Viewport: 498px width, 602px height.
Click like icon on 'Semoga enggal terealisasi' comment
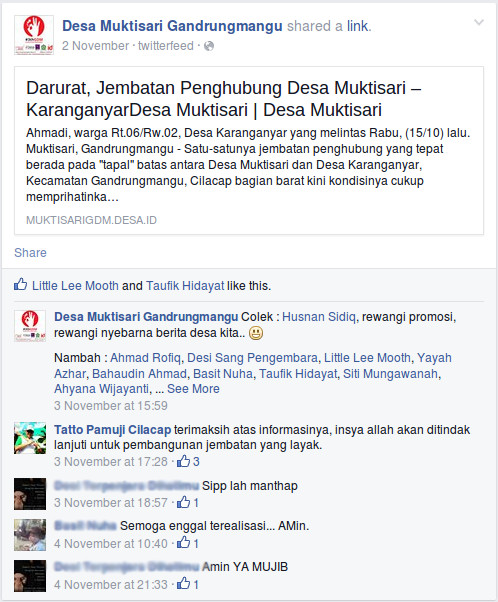tap(184, 542)
